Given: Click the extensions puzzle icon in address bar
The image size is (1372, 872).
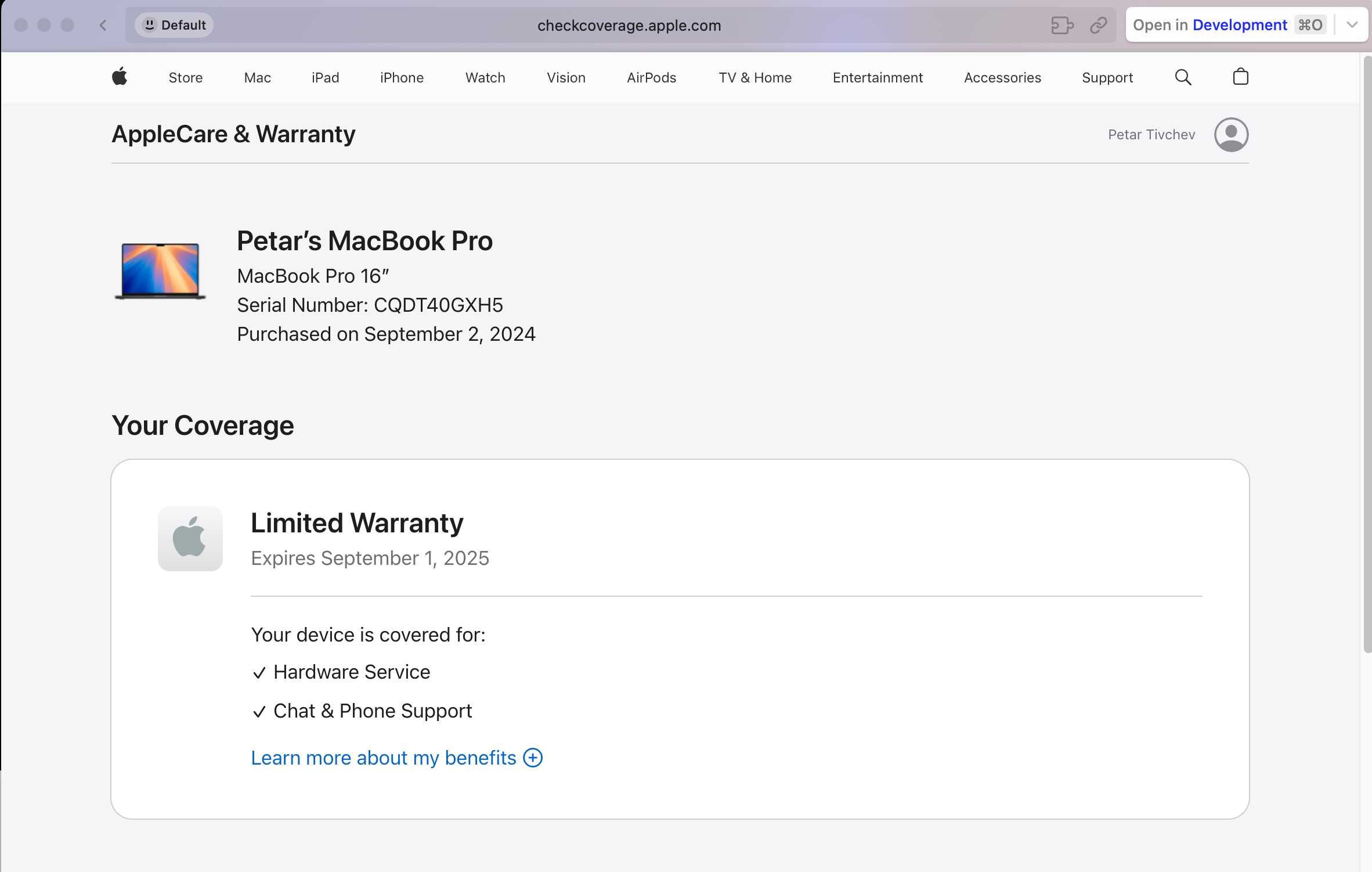Looking at the screenshot, I should 1062,25.
